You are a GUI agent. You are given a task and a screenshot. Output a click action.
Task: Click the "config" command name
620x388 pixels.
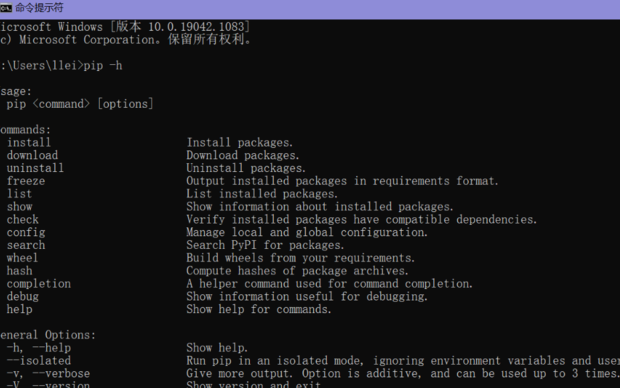(x=26, y=233)
